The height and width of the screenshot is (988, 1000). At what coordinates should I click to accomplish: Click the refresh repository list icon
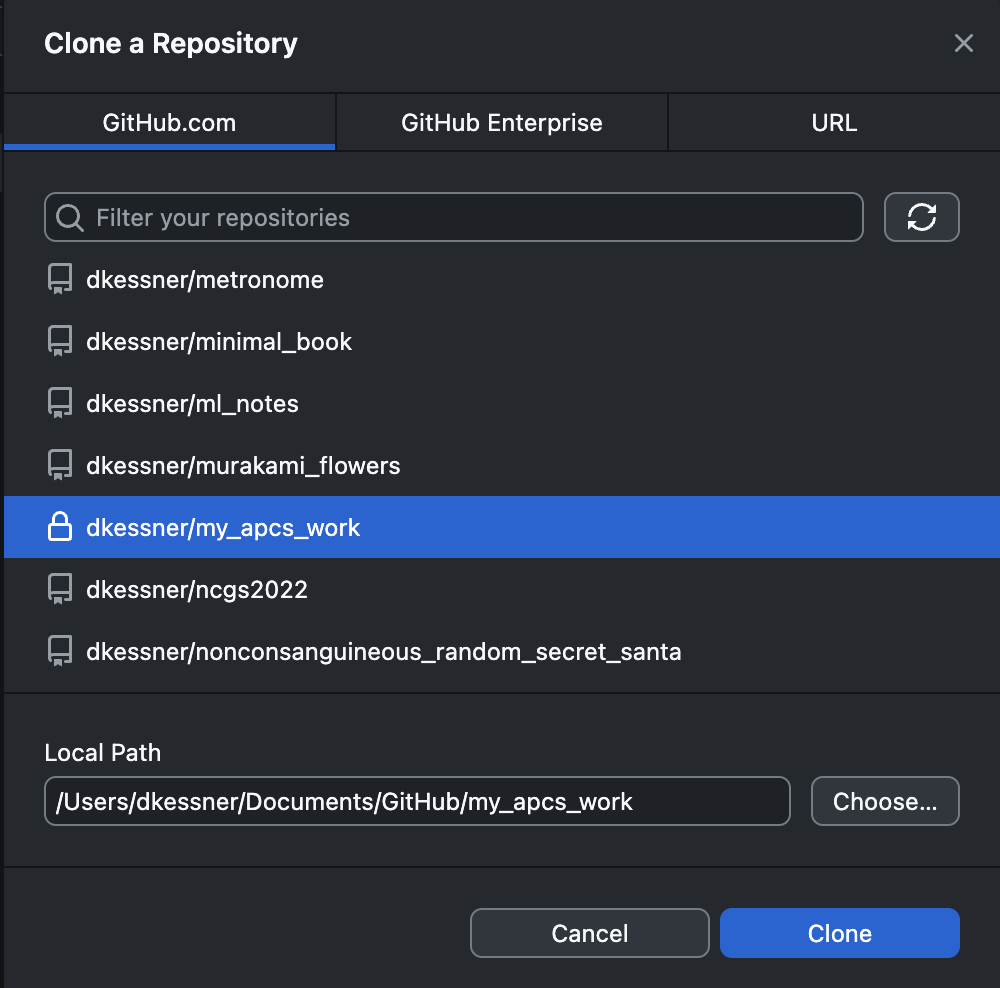tap(922, 217)
